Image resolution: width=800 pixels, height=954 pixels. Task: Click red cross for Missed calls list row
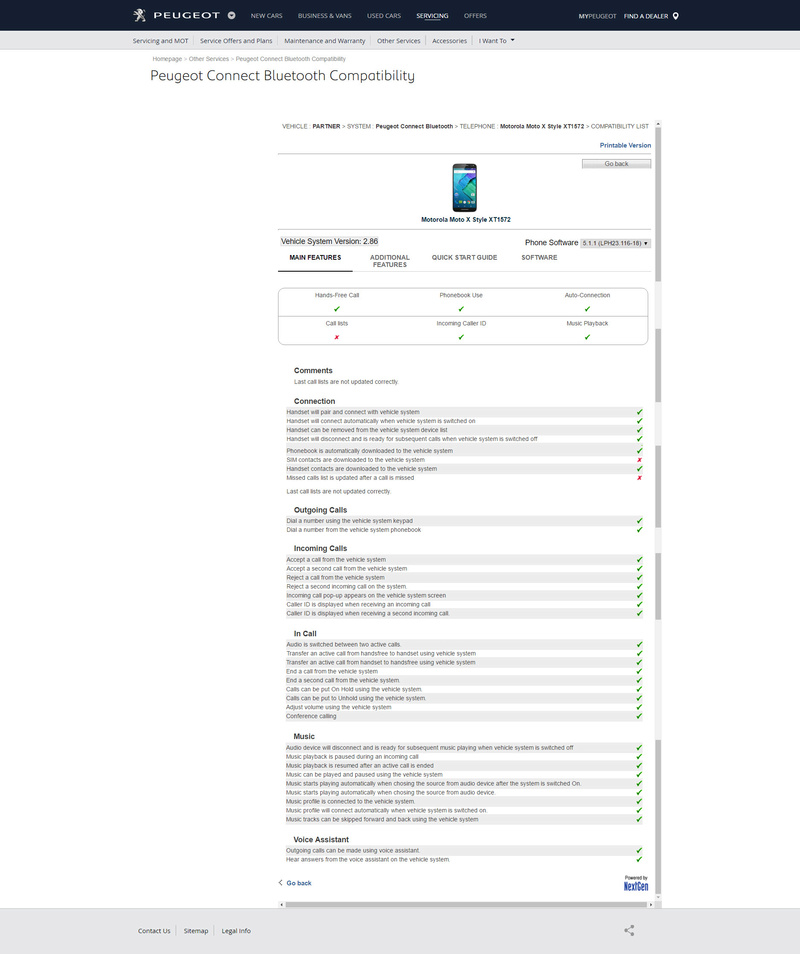pos(639,478)
